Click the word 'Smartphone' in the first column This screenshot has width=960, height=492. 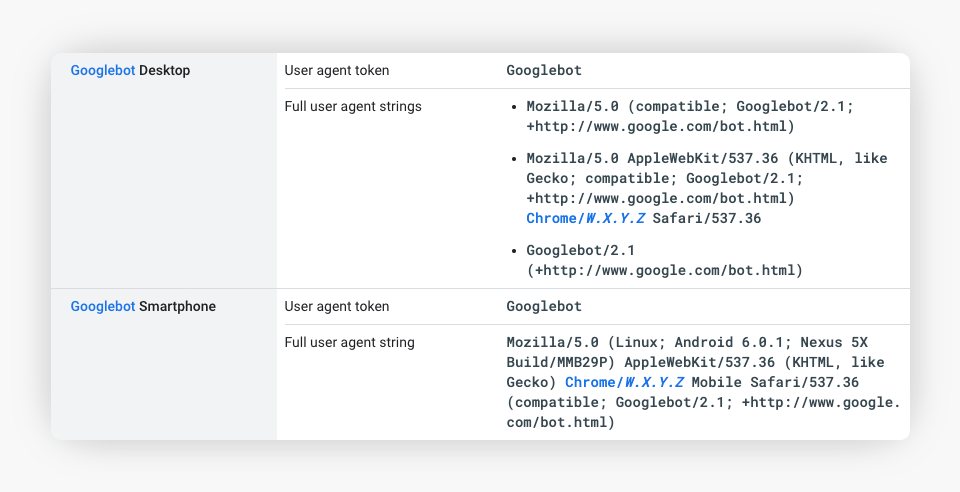pyautogui.click(x=177, y=307)
